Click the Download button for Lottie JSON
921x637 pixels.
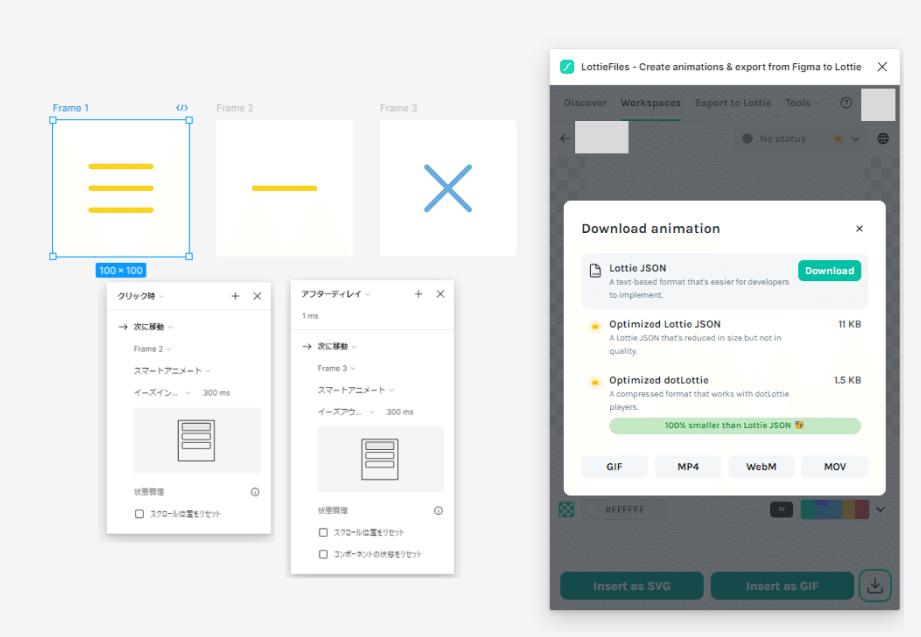pyautogui.click(x=829, y=271)
